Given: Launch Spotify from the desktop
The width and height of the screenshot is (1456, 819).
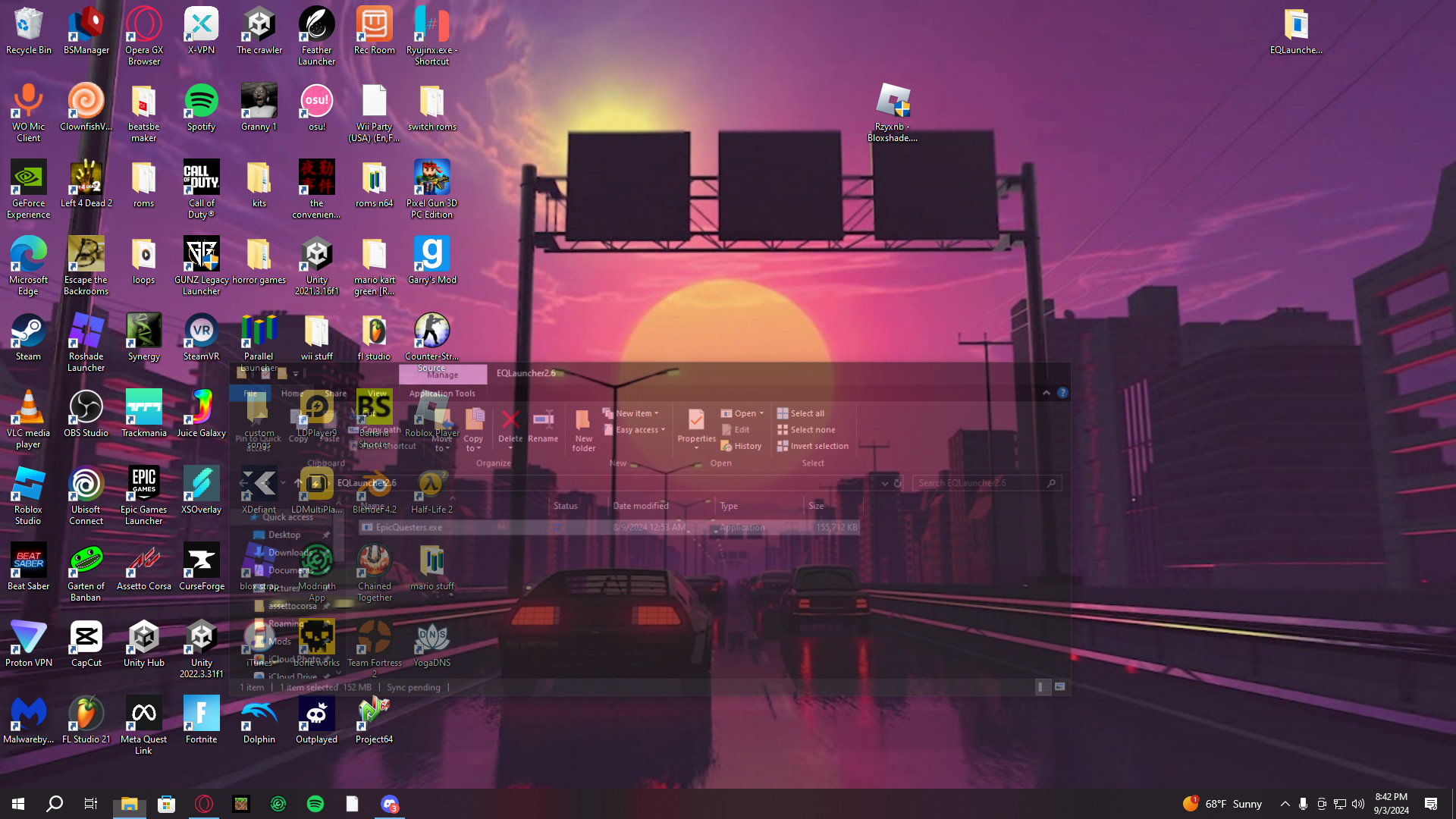Looking at the screenshot, I should [201, 102].
